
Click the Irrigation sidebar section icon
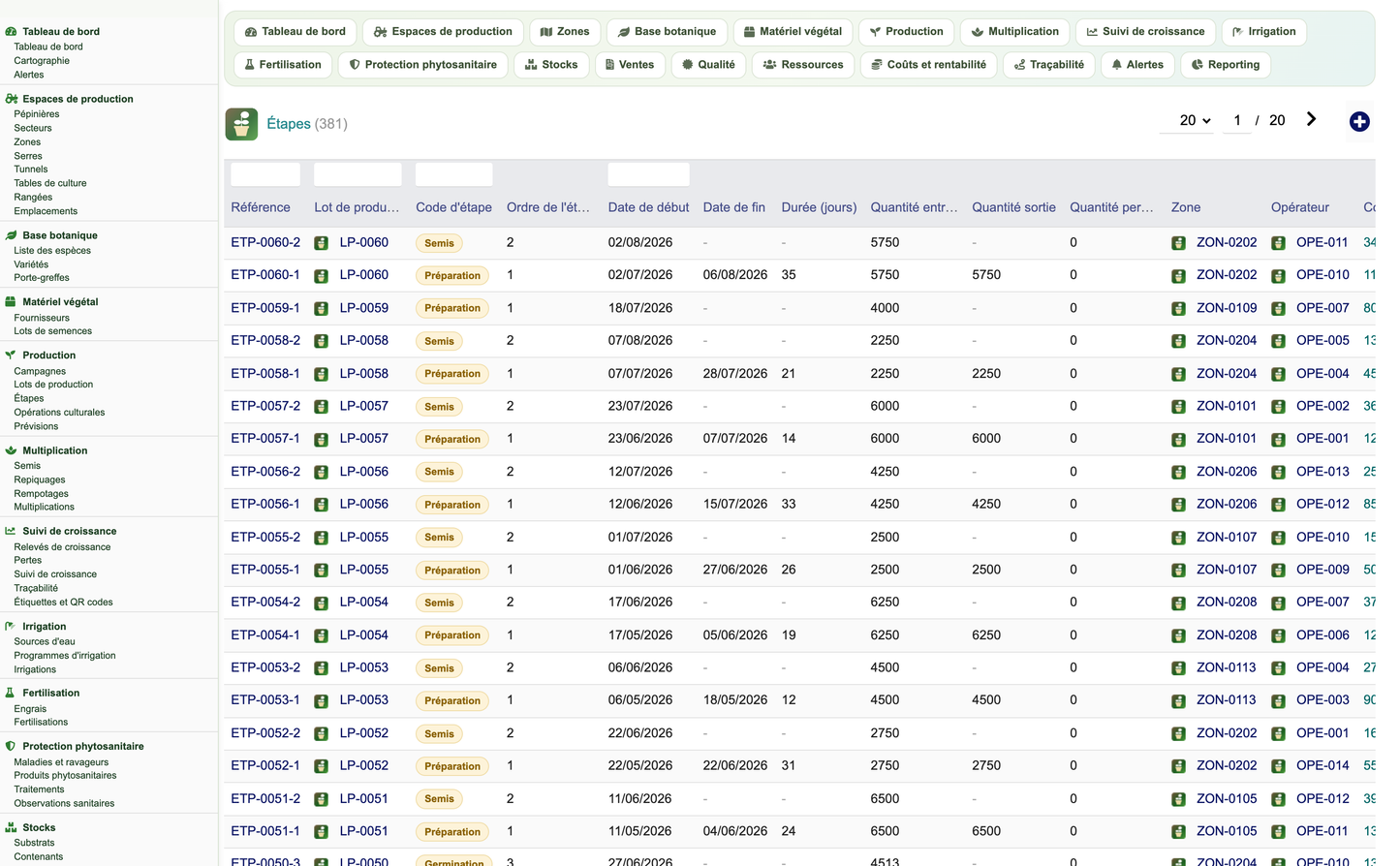[11, 626]
